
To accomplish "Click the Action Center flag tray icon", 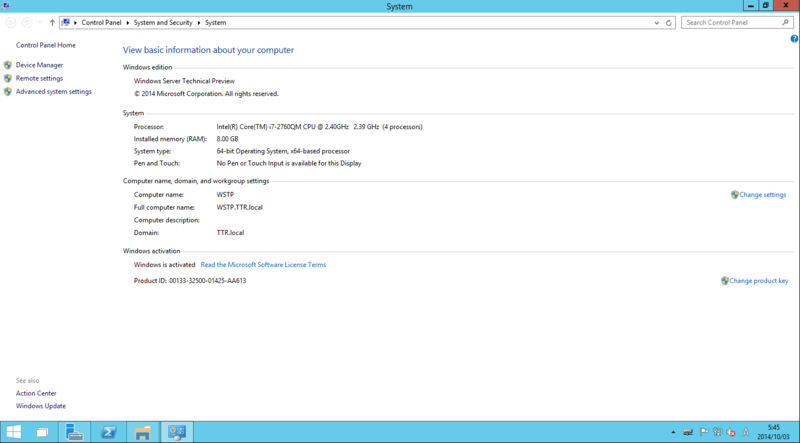I will [704, 432].
